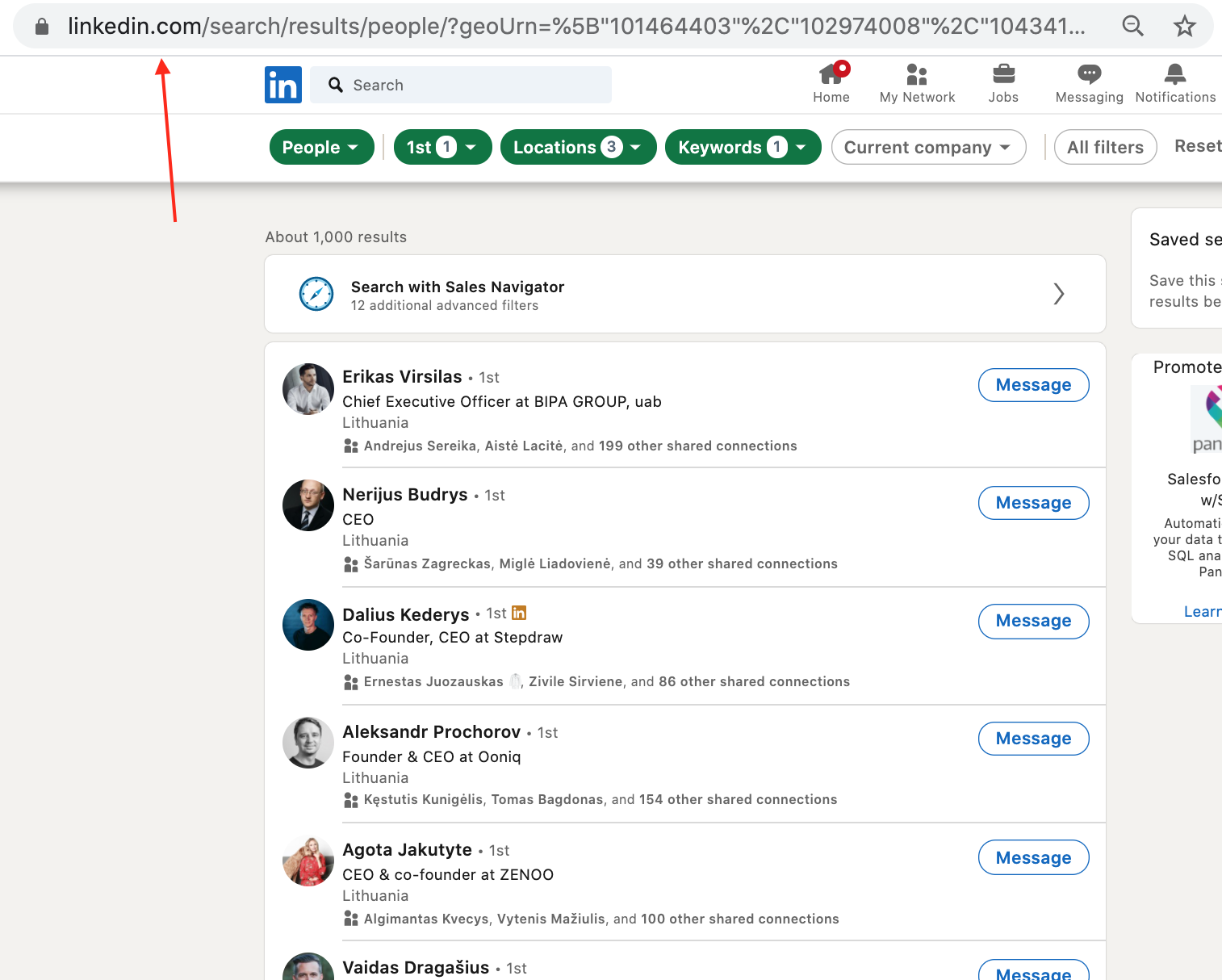Open Search with Sales Navigator link

[457, 287]
